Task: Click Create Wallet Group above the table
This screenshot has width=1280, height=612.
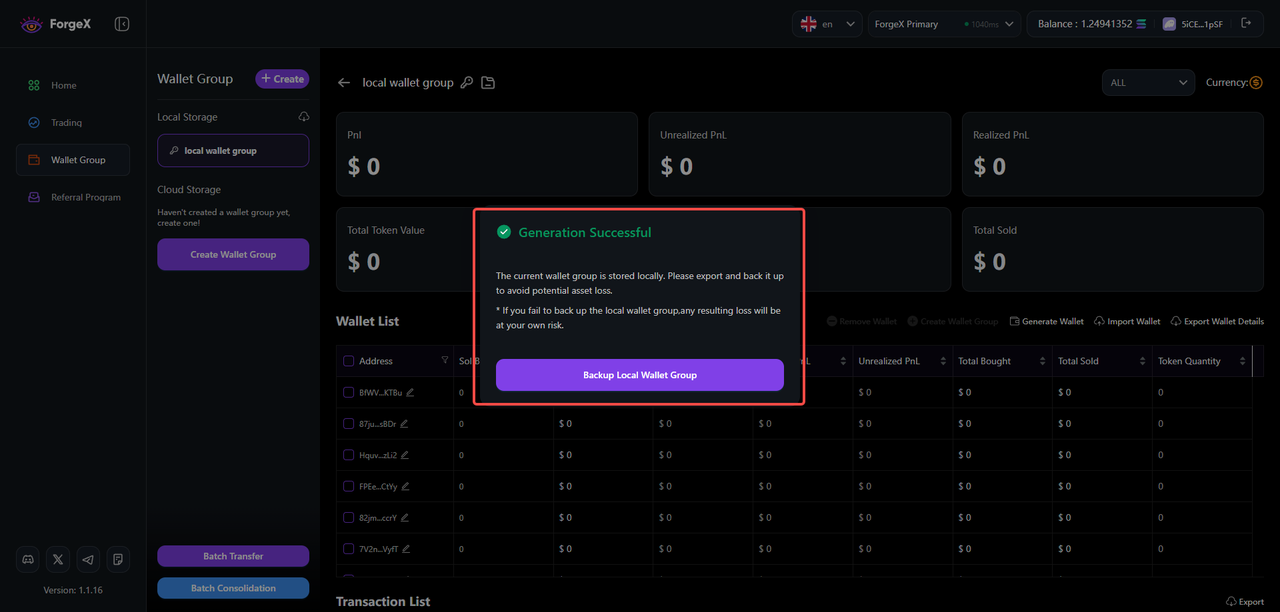Action: 953,322
